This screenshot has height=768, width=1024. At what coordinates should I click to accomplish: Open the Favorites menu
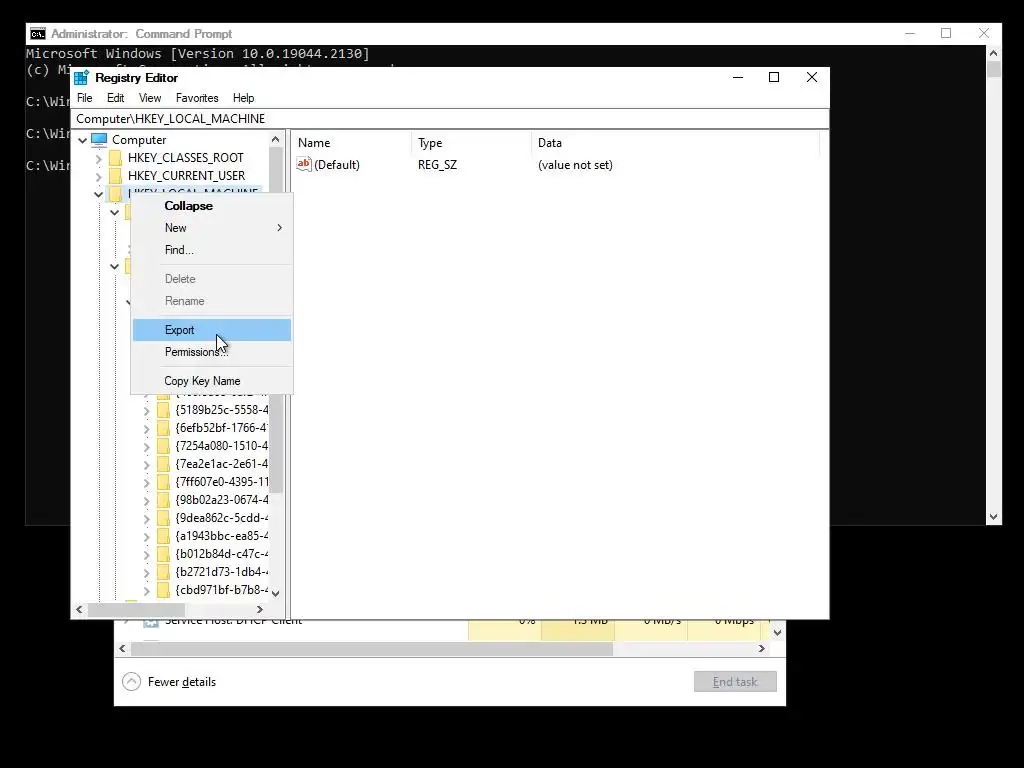point(197,98)
